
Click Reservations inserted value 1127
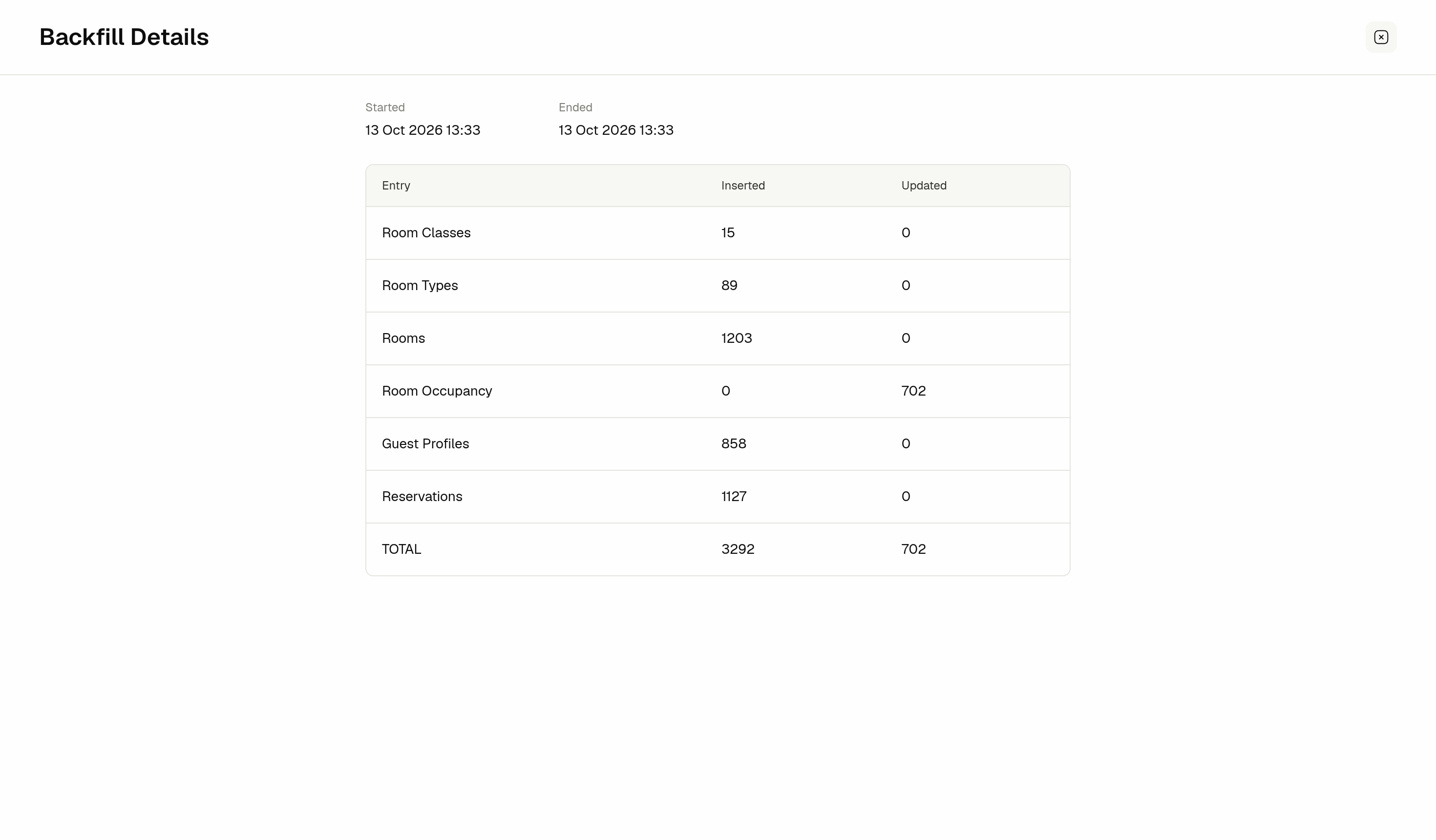734,496
